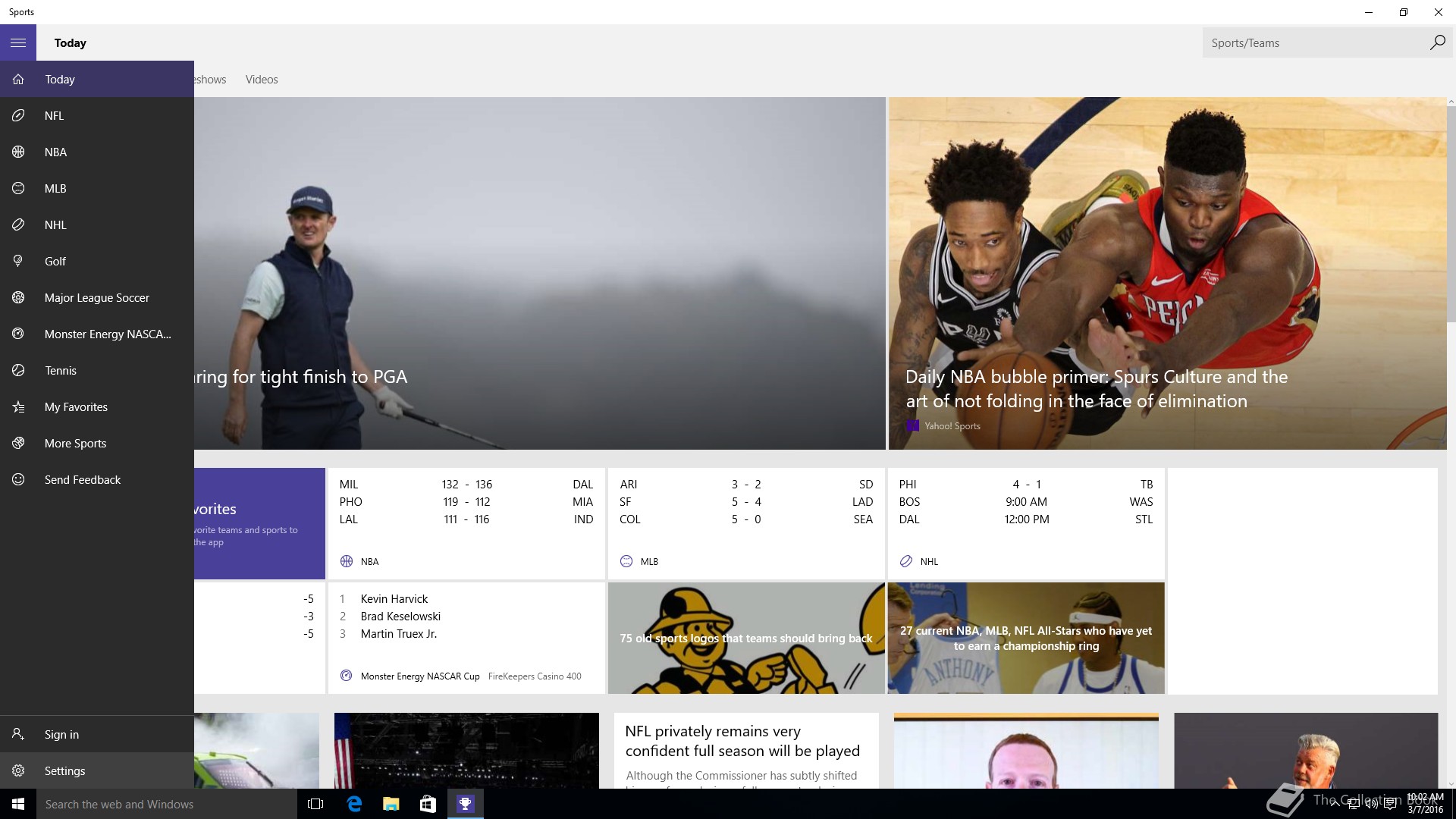Click the PHO vs MIA score row
The width and height of the screenshot is (1456, 819).
tap(466, 502)
